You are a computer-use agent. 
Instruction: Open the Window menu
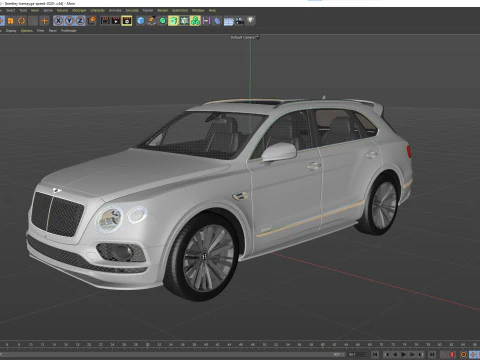click(x=198, y=10)
